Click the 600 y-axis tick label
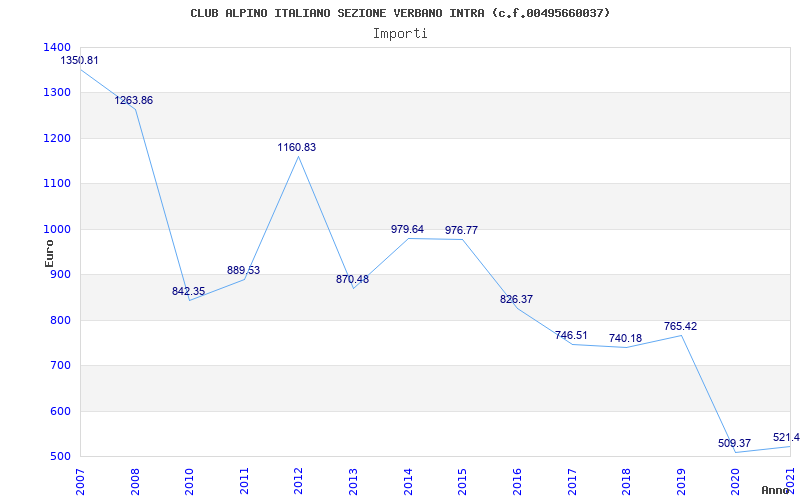Screen dimensions: 800x500 point(61,411)
